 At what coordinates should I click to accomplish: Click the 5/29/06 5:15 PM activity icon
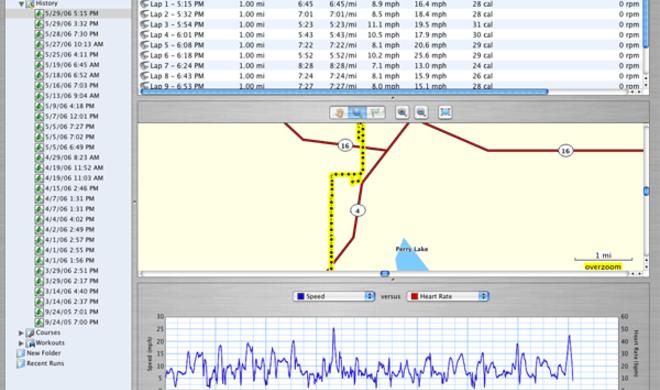[x=39, y=13]
